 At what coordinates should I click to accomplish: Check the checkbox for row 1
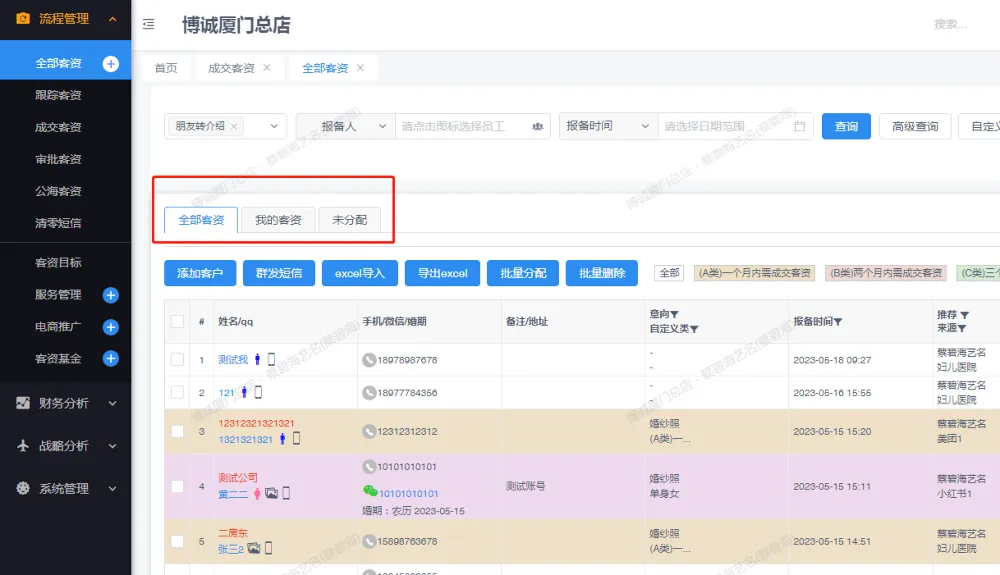pos(177,360)
